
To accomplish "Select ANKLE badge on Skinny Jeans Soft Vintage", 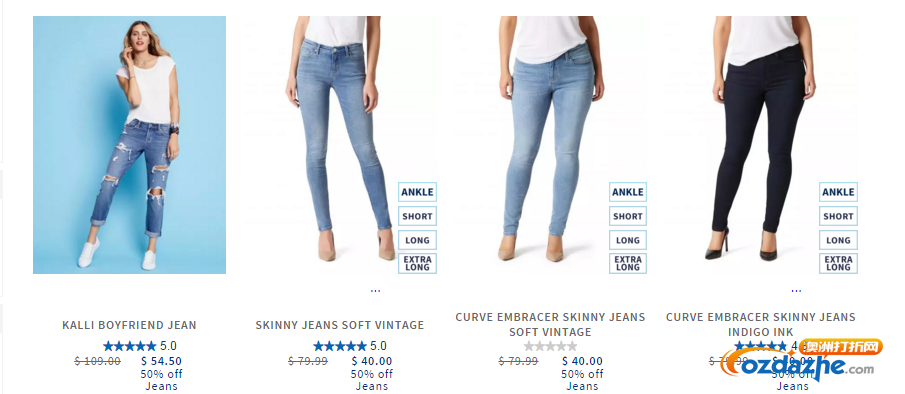I will 417,192.
